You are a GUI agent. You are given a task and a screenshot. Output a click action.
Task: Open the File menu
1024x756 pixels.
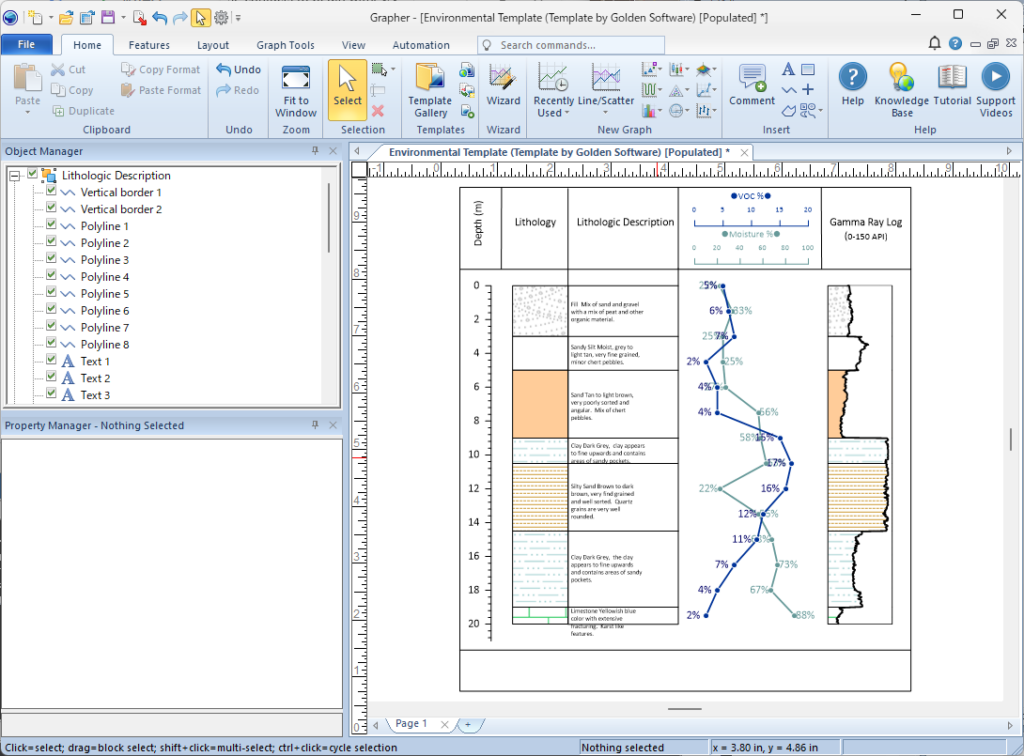(x=27, y=45)
